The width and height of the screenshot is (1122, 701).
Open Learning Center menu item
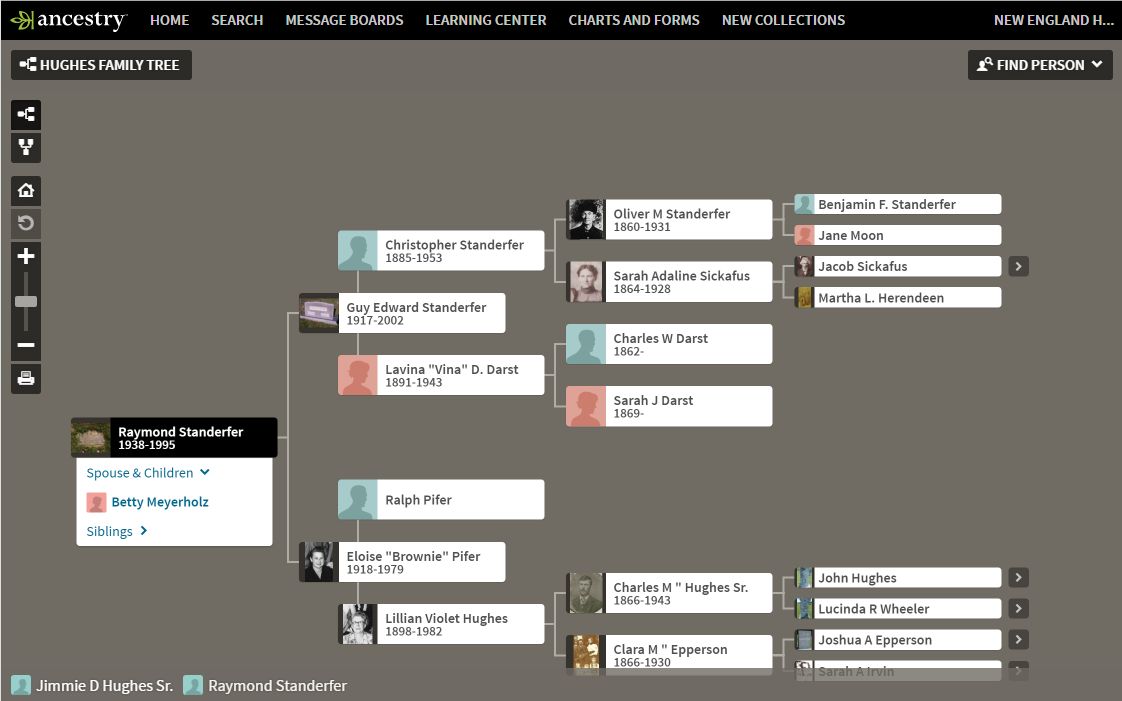click(486, 20)
